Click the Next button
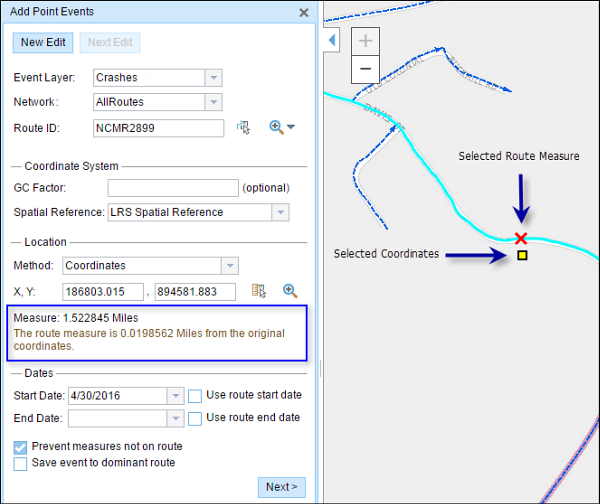This screenshot has height=504, width=600. pos(281,487)
